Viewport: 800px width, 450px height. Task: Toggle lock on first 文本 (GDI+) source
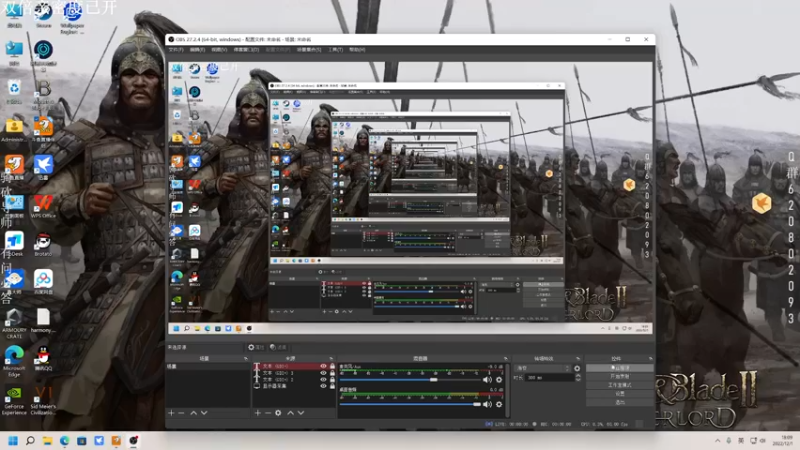tap(332, 366)
